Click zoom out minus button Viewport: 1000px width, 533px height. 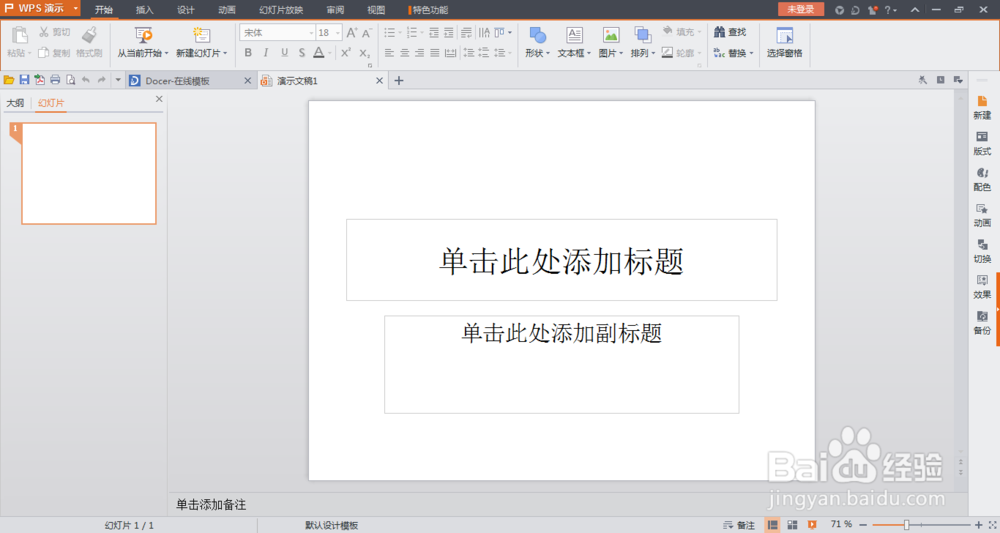(x=863, y=525)
